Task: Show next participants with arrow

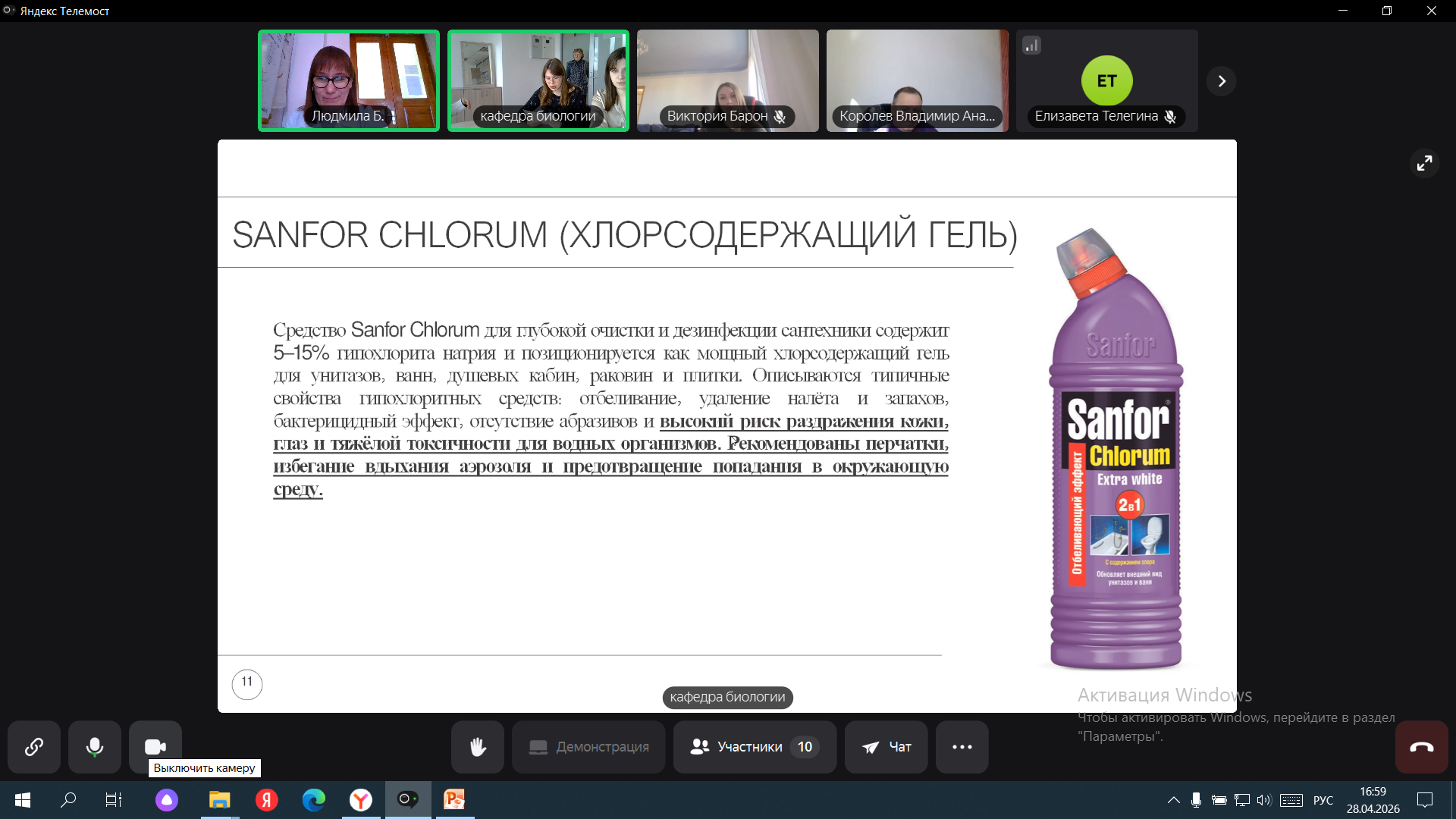Action: point(1221,81)
